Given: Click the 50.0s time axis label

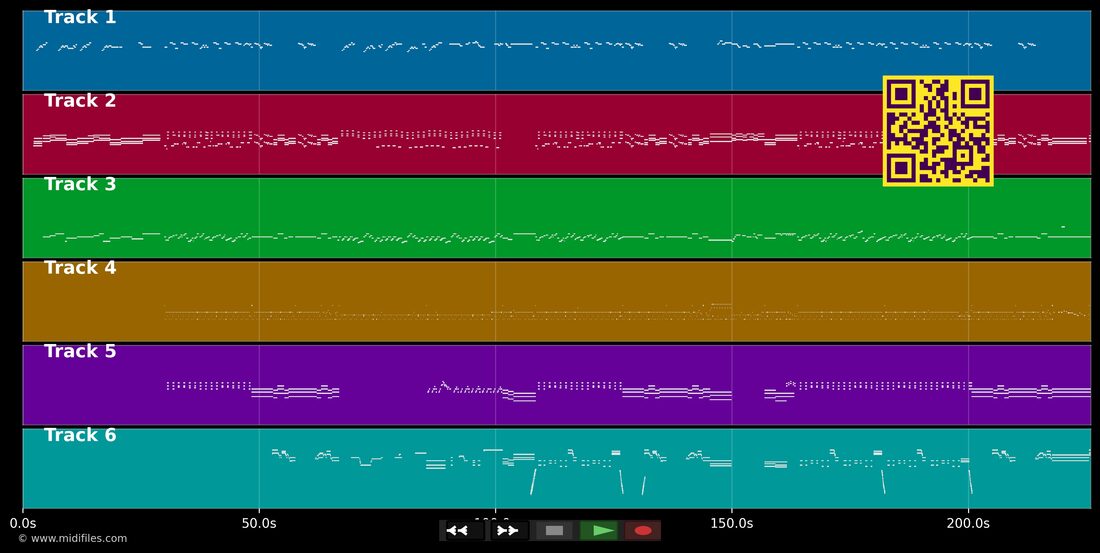Looking at the screenshot, I should click(259, 524).
